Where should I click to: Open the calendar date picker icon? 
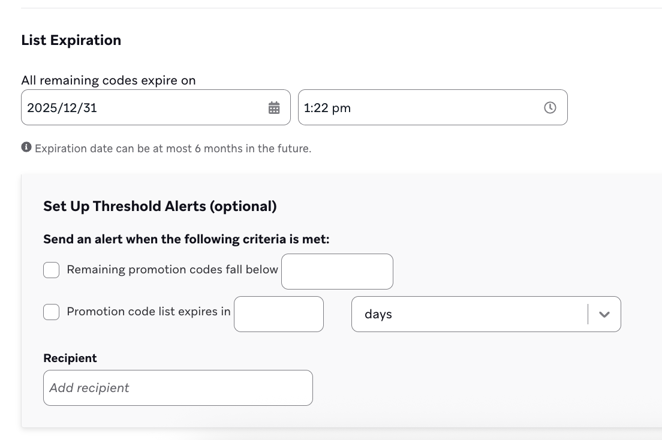[274, 108]
